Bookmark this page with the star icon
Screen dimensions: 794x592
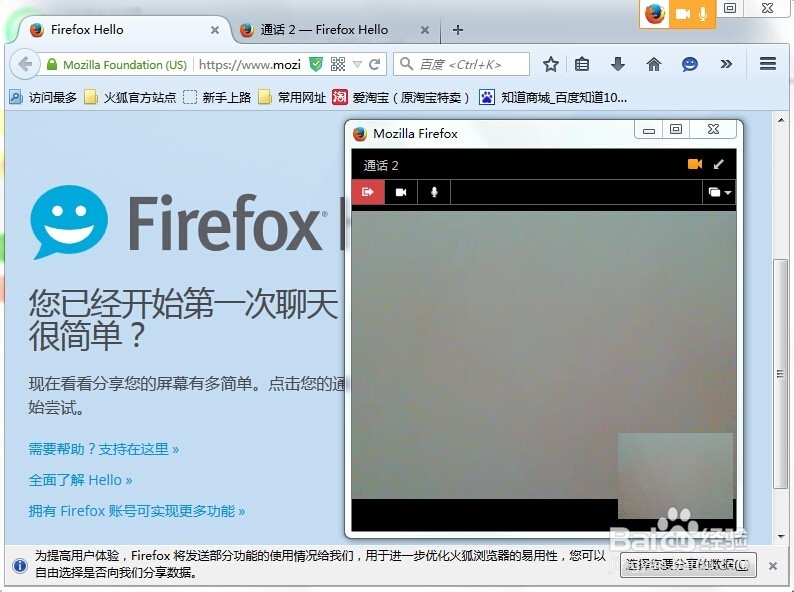click(550, 64)
